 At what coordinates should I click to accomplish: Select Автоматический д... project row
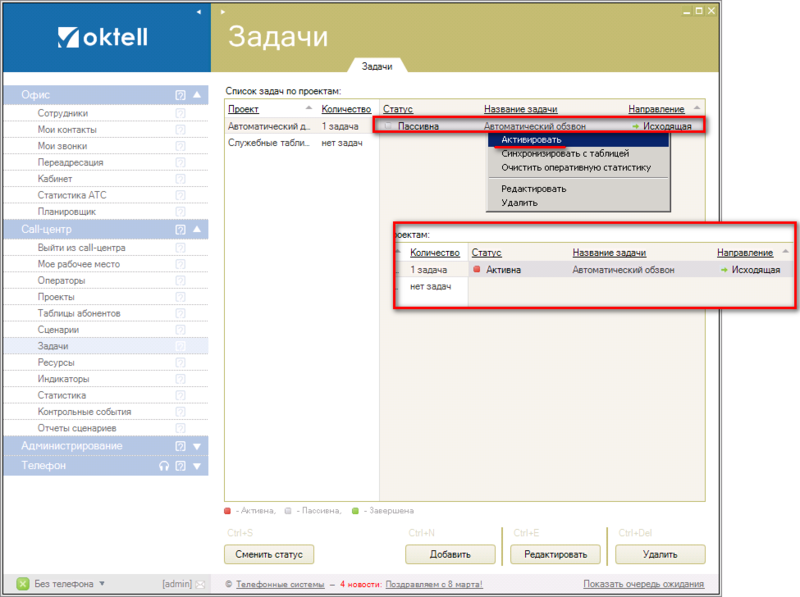(302, 126)
